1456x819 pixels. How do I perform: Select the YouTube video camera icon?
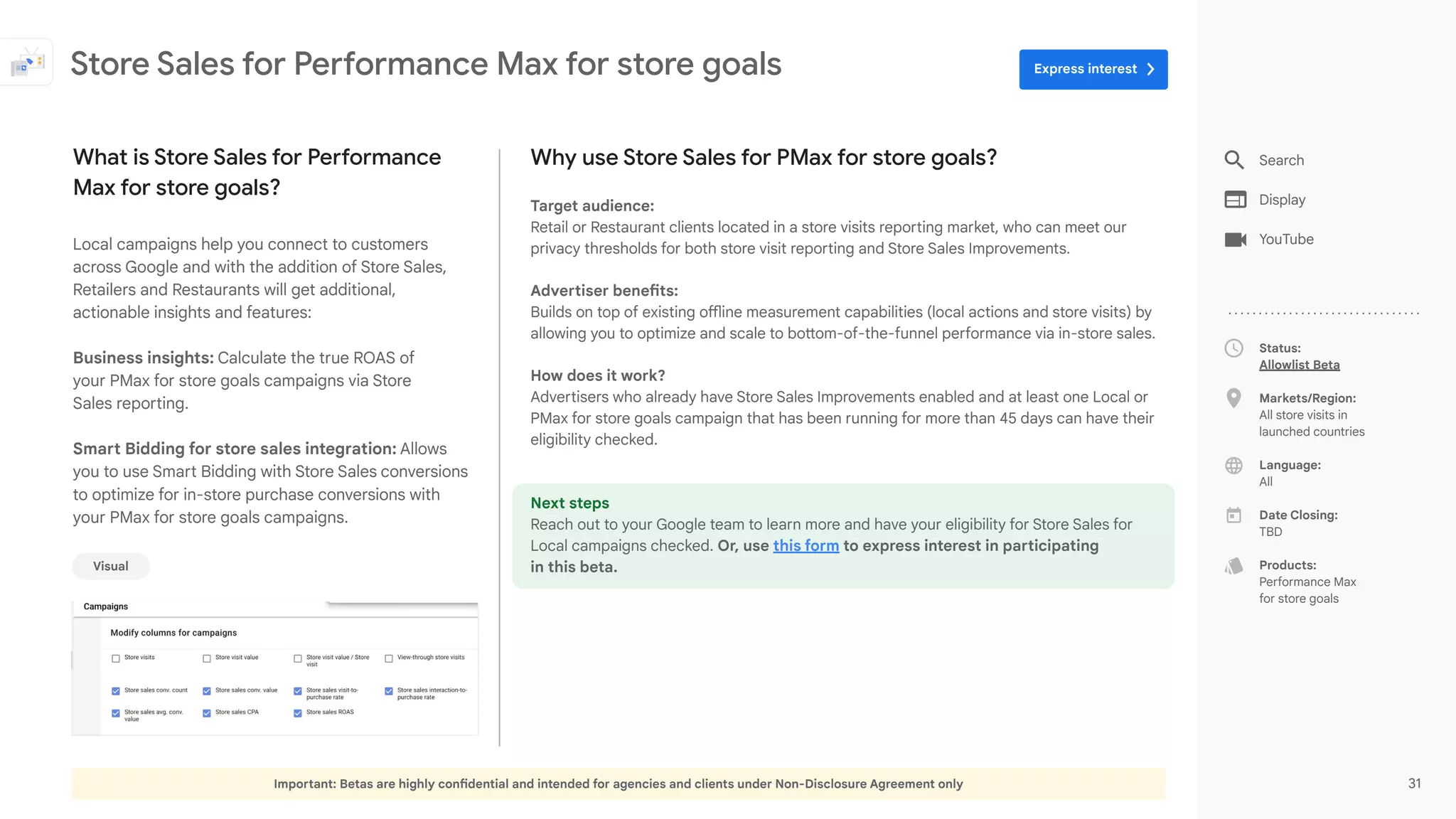(x=1235, y=240)
